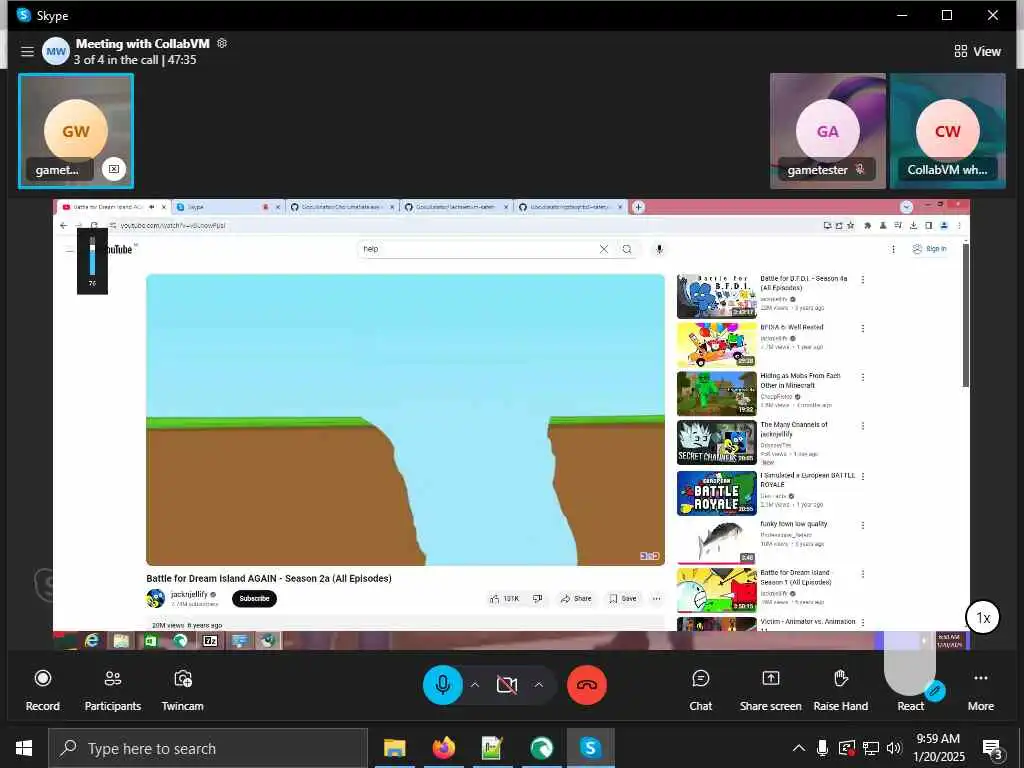Viewport: 1024px width, 768px height.
Task: Open Windows Start menu
Action: 24,748
